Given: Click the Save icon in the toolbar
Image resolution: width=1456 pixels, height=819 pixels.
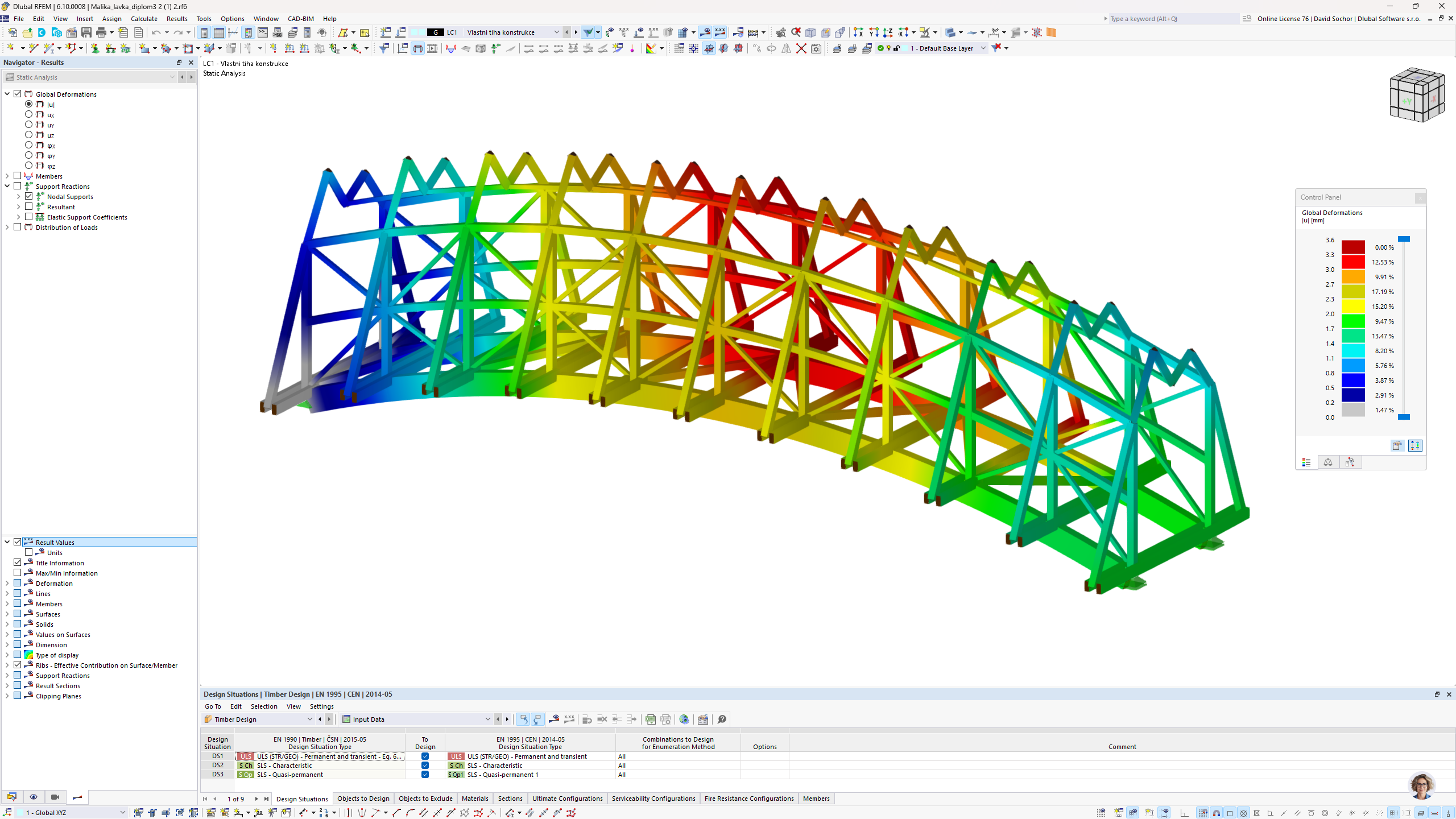Looking at the screenshot, I should (86, 32).
